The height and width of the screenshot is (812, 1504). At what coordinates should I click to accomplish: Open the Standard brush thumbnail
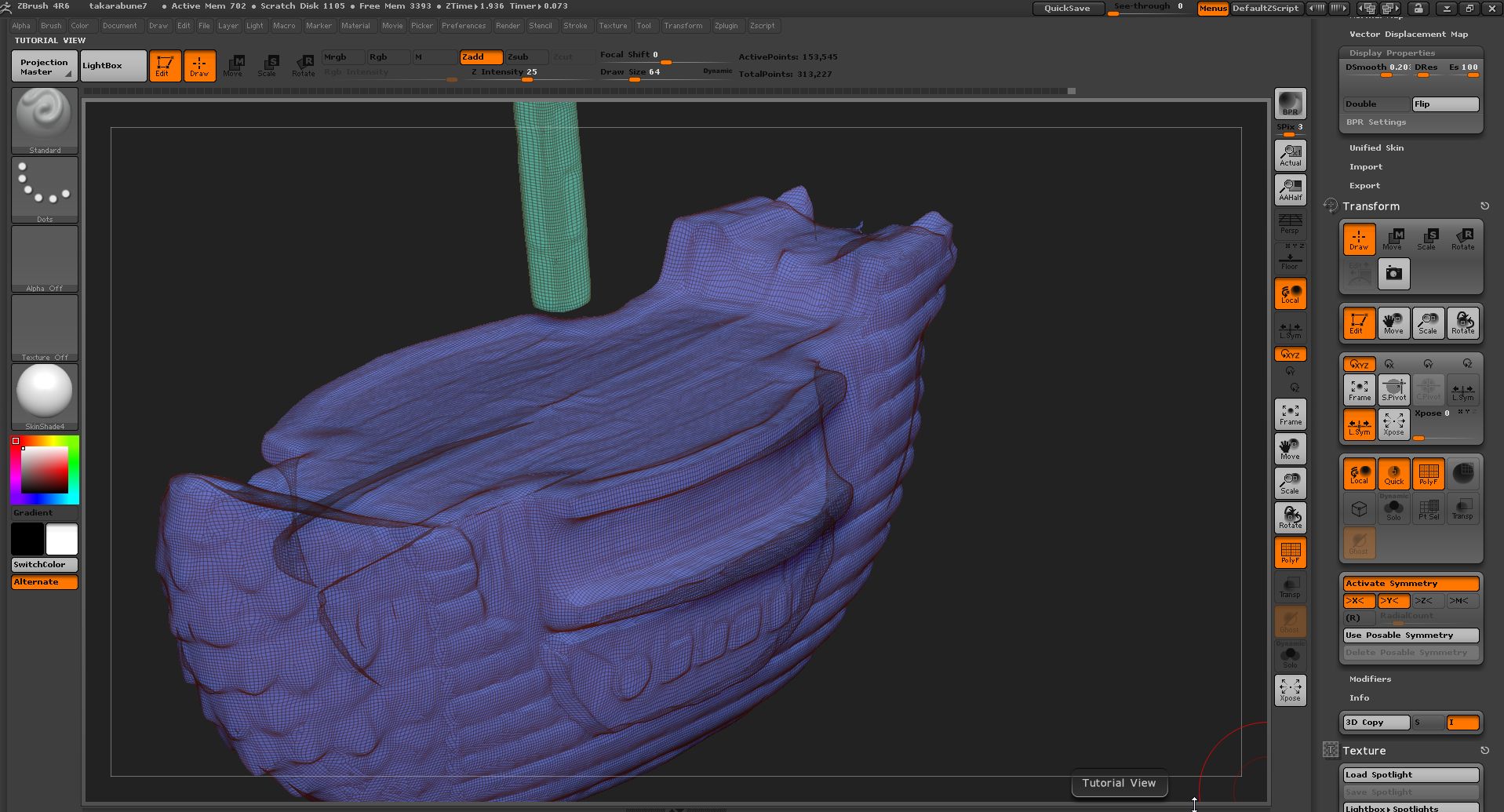click(x=45, y=121)
